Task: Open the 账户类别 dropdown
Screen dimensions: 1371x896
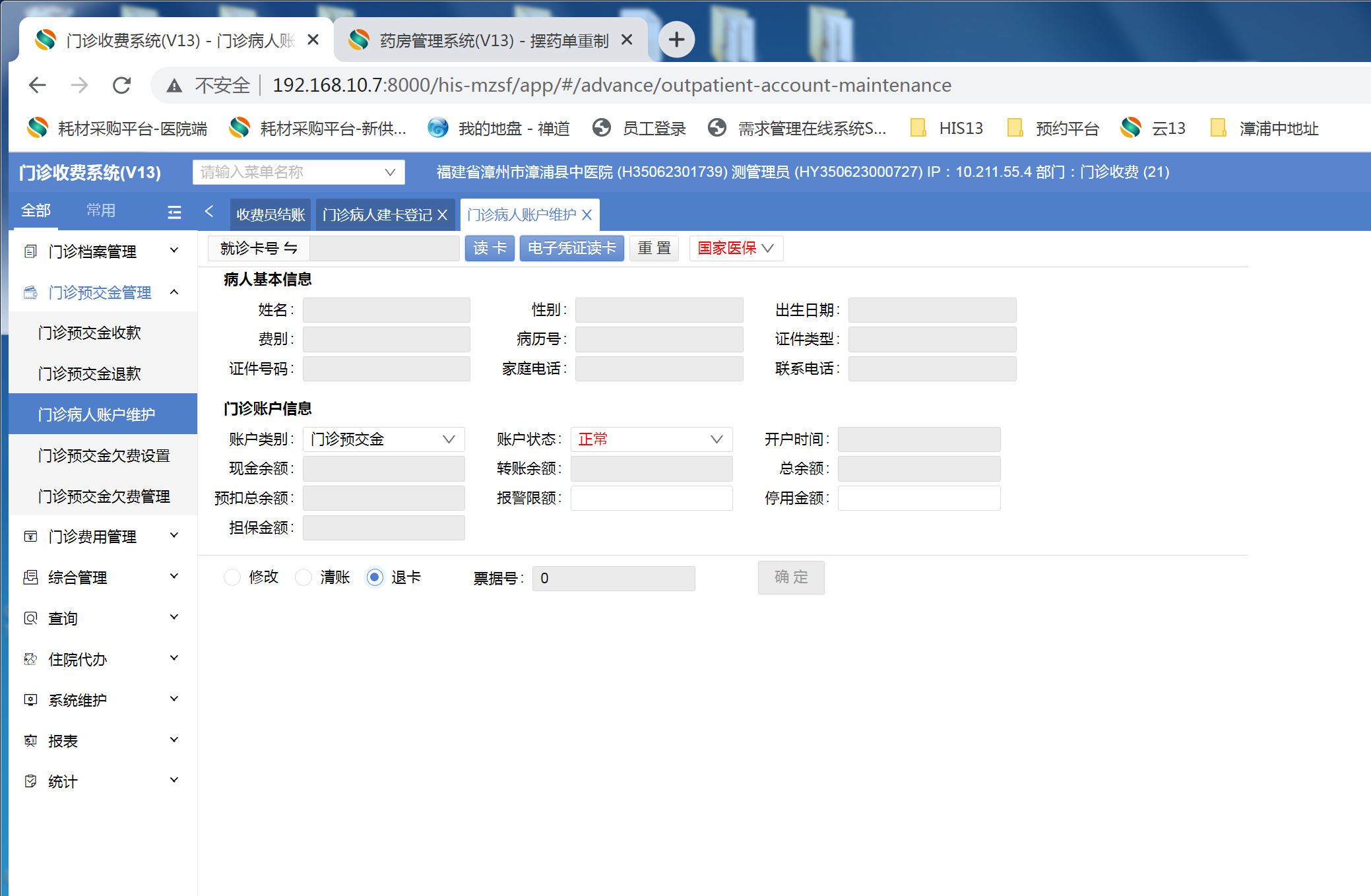Action: tap(383, 439)
